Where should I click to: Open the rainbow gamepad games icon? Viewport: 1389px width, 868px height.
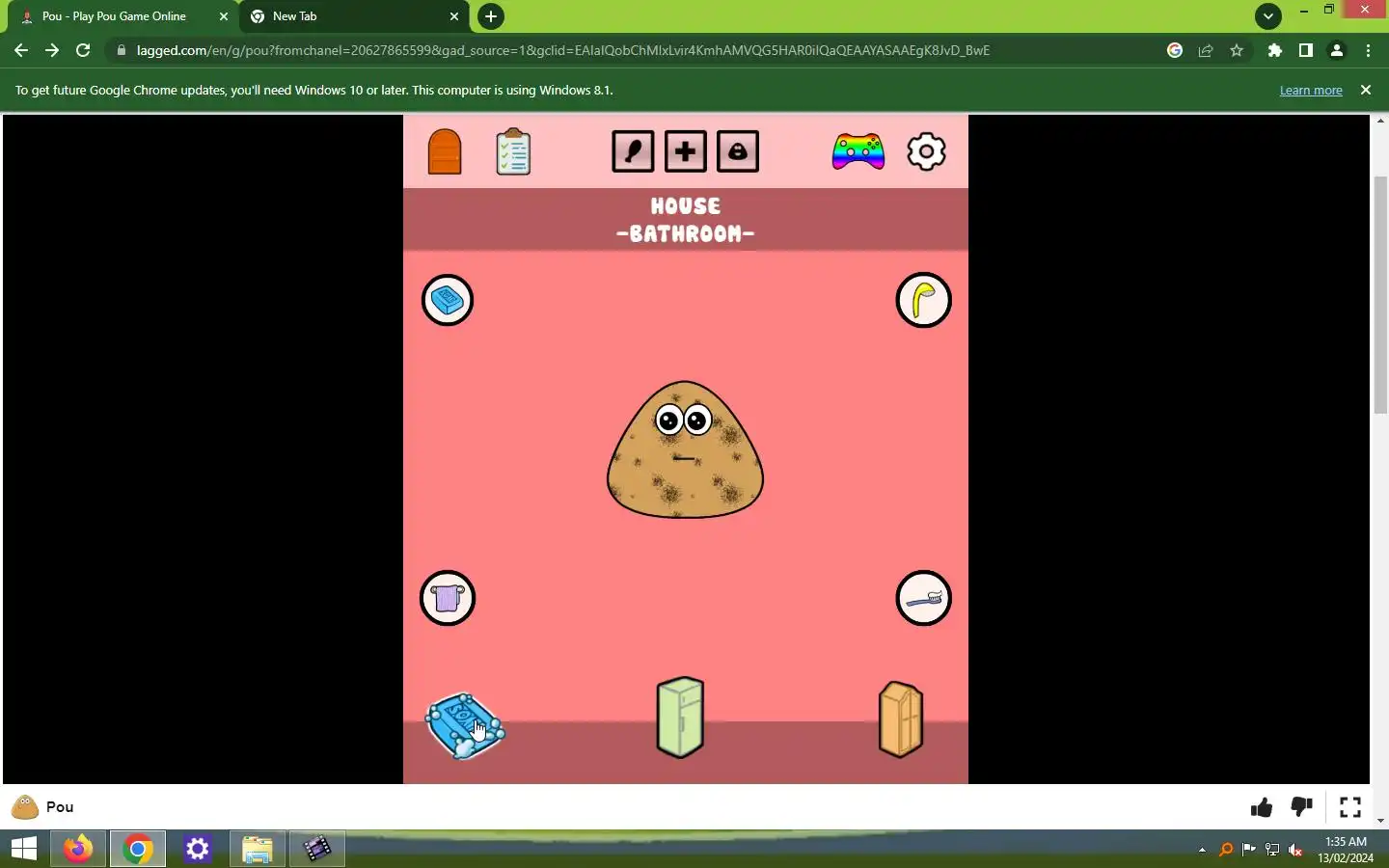pyautogui.click(x=858, y=151)
